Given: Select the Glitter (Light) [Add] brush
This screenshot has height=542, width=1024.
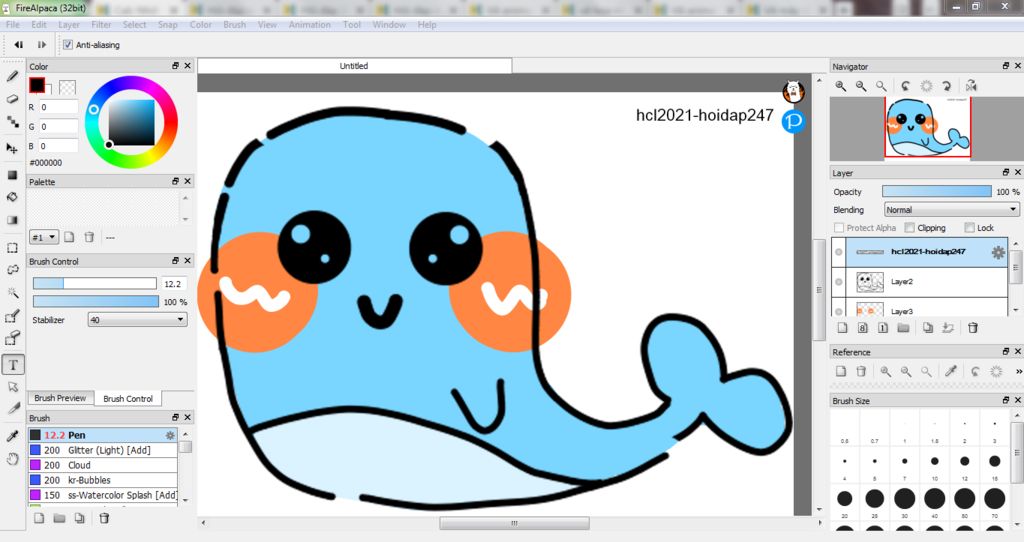Looking at the screenshot, I should [x=103, y=451].
